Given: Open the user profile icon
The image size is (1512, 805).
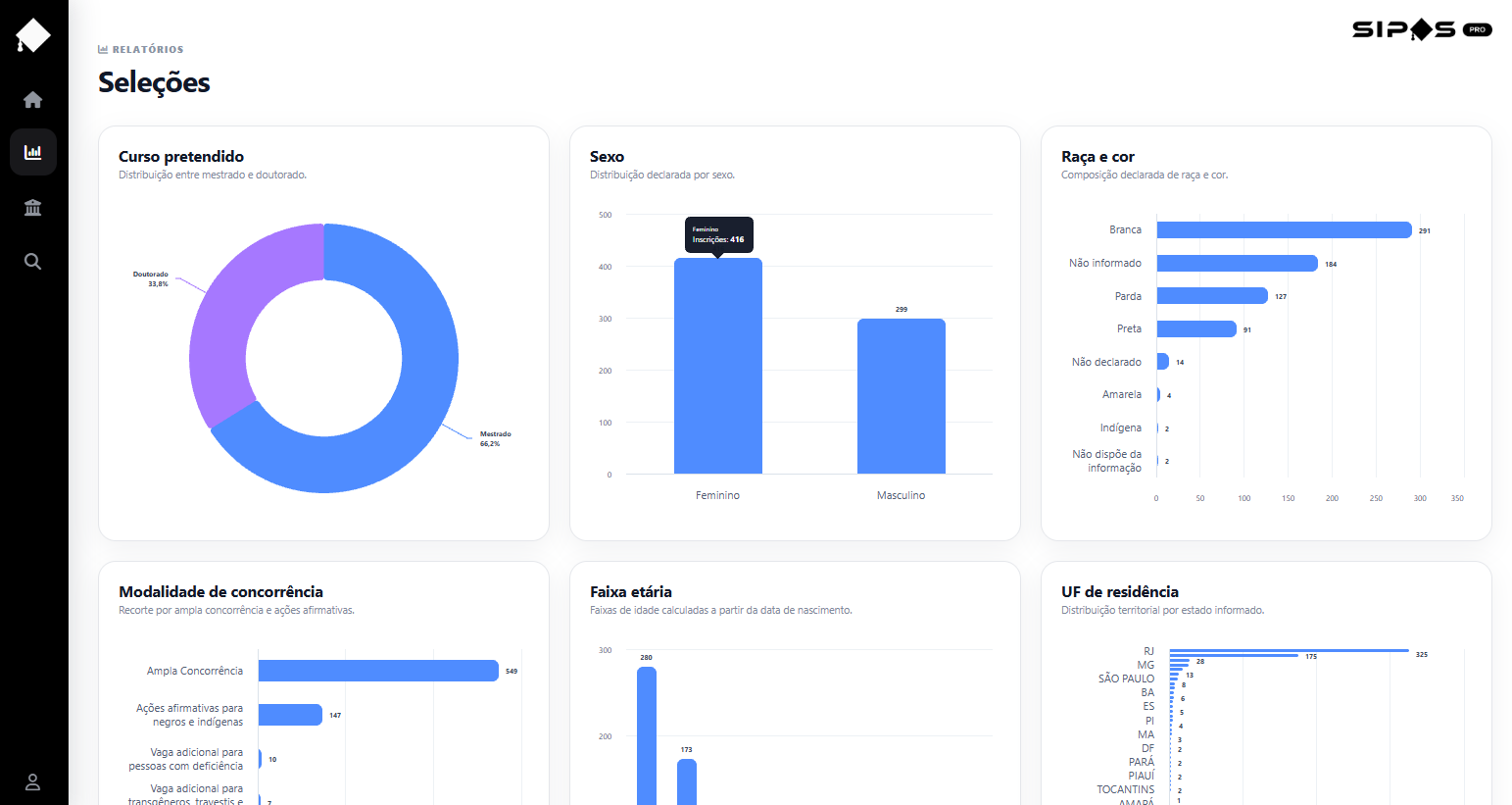Looking at the screenshot, I should 33,782.
